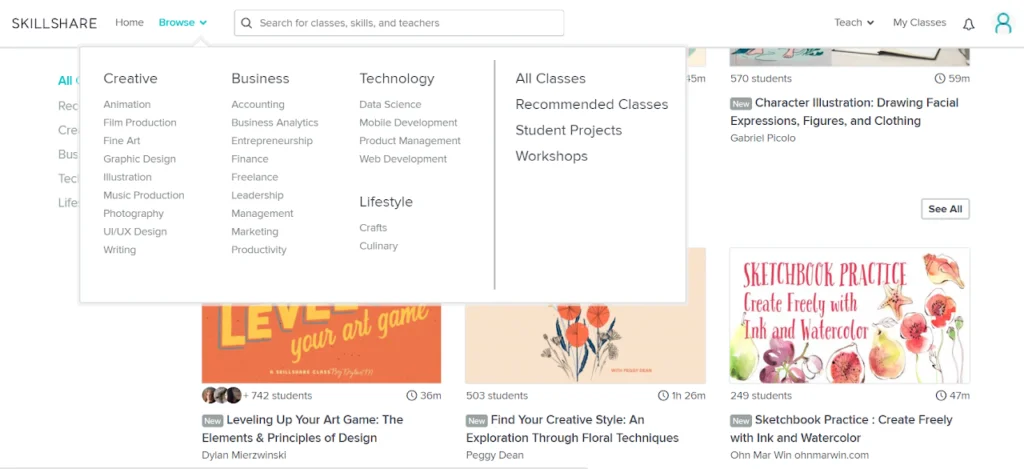Click the Technology heading in Browse menu

396,79
